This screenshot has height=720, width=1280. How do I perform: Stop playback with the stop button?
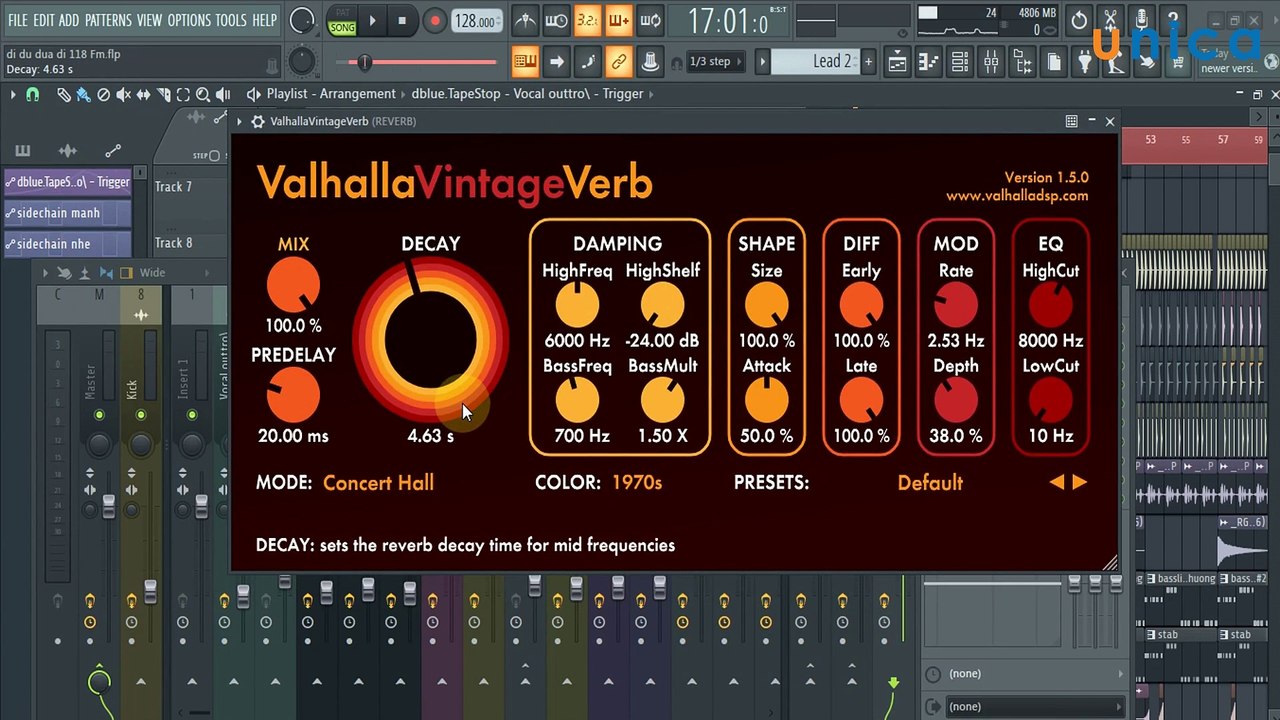tap(402, 20)
